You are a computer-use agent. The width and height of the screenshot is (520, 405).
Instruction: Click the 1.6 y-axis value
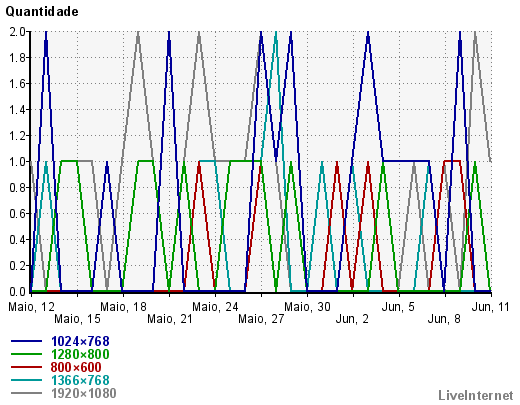click(18, 84)
